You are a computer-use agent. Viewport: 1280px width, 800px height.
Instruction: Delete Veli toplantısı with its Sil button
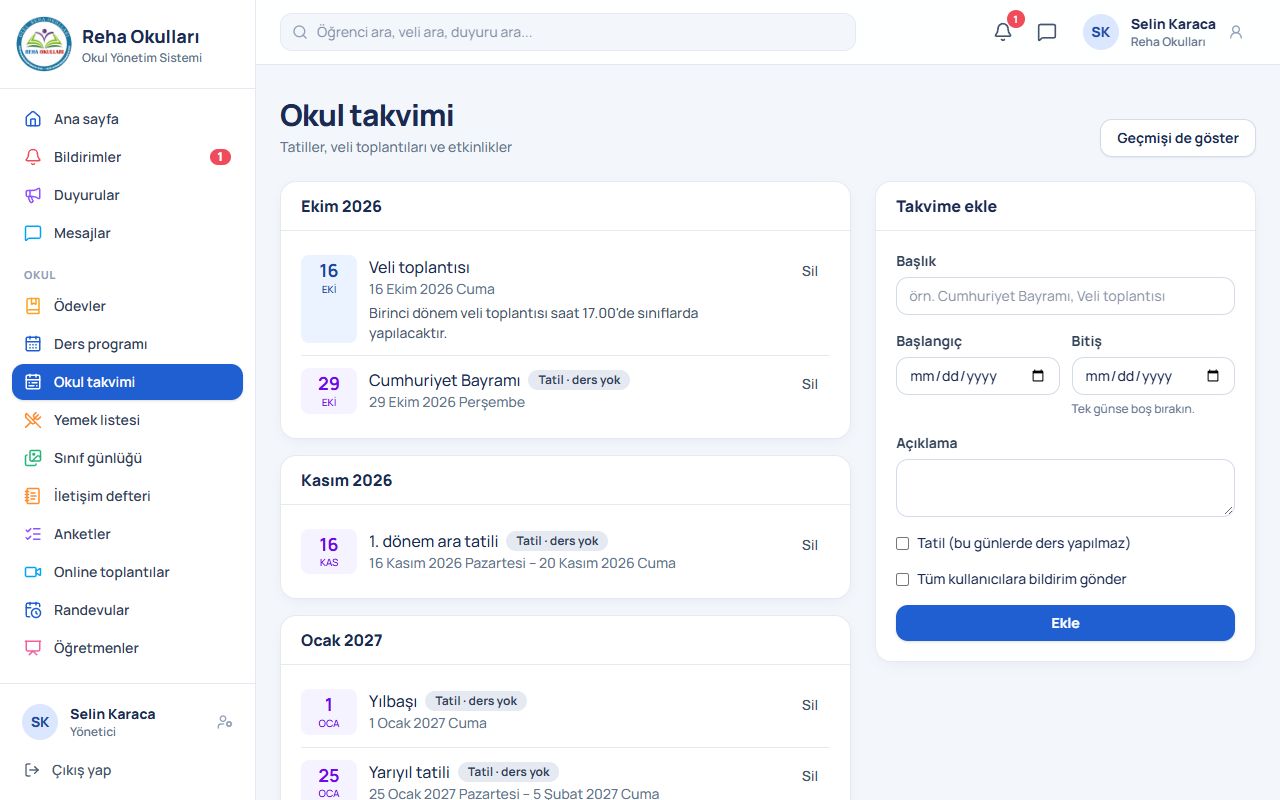tap(810, 271)
